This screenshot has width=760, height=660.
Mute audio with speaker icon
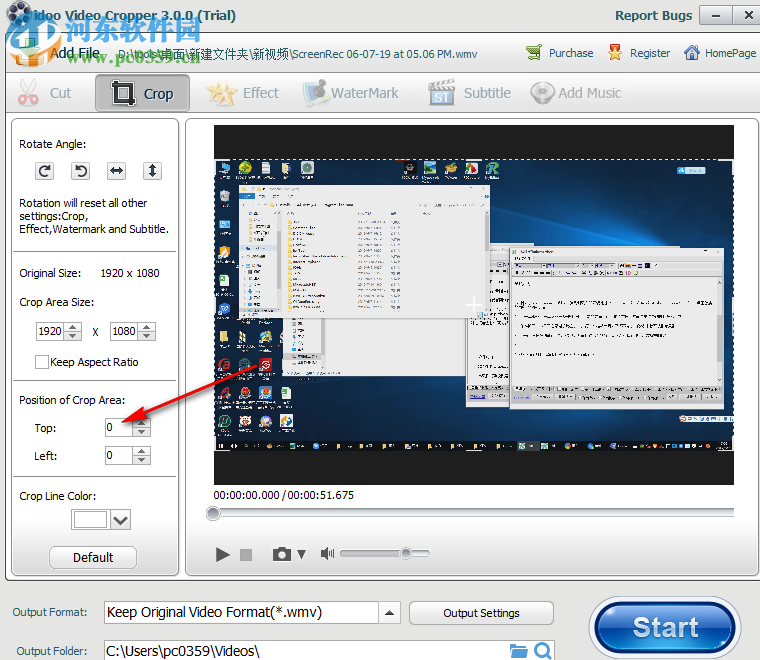pyautogui.click(x=327, y=553)
